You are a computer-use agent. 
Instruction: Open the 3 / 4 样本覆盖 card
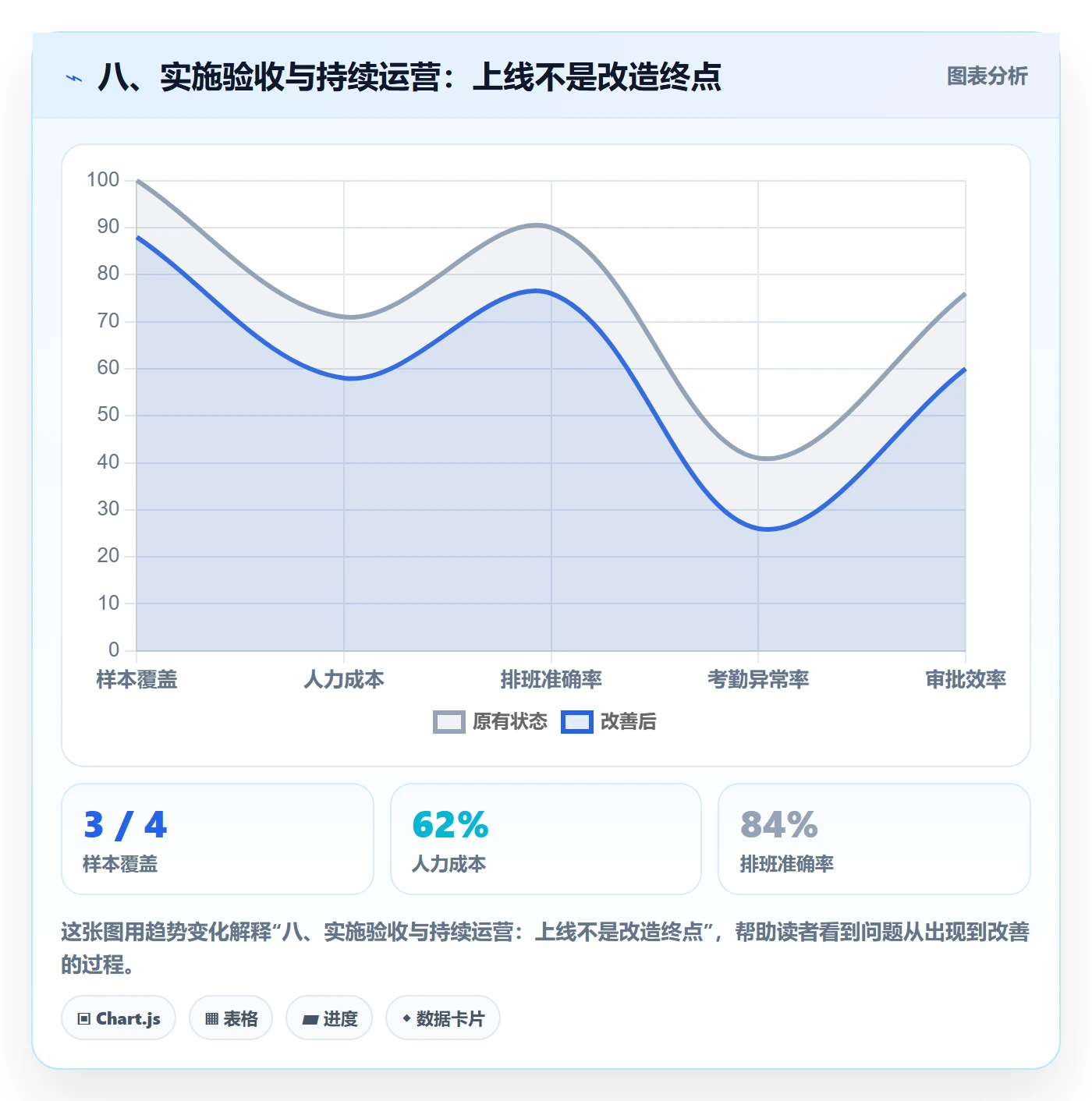pyautogui.click(x=218, y=839)
